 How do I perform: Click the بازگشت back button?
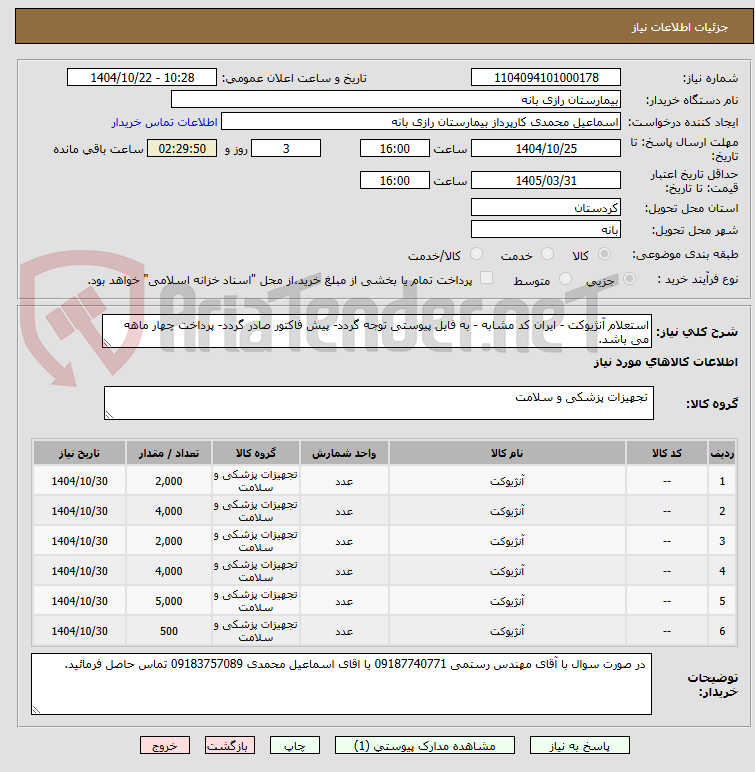point(230,745)
